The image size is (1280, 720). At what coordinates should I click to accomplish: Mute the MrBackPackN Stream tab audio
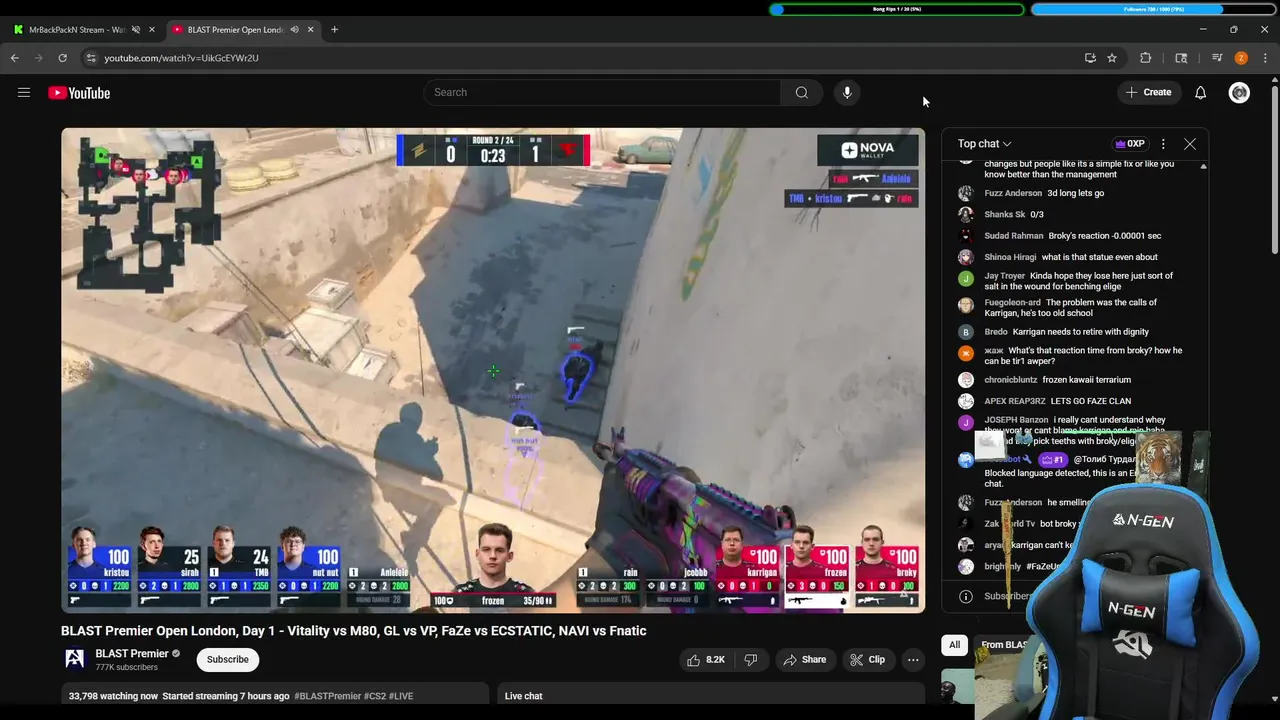point(136,30)
